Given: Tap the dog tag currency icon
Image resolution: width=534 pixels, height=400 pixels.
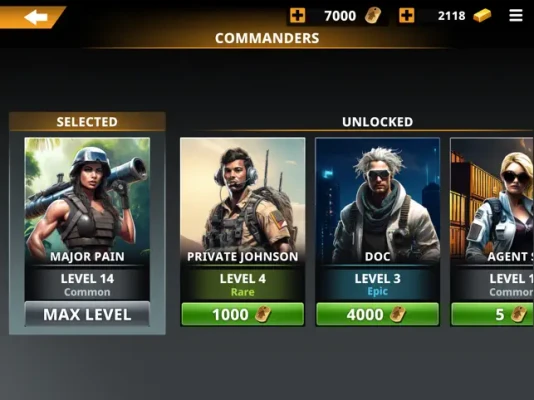Looking at the screenshot, I should [373, 16].
